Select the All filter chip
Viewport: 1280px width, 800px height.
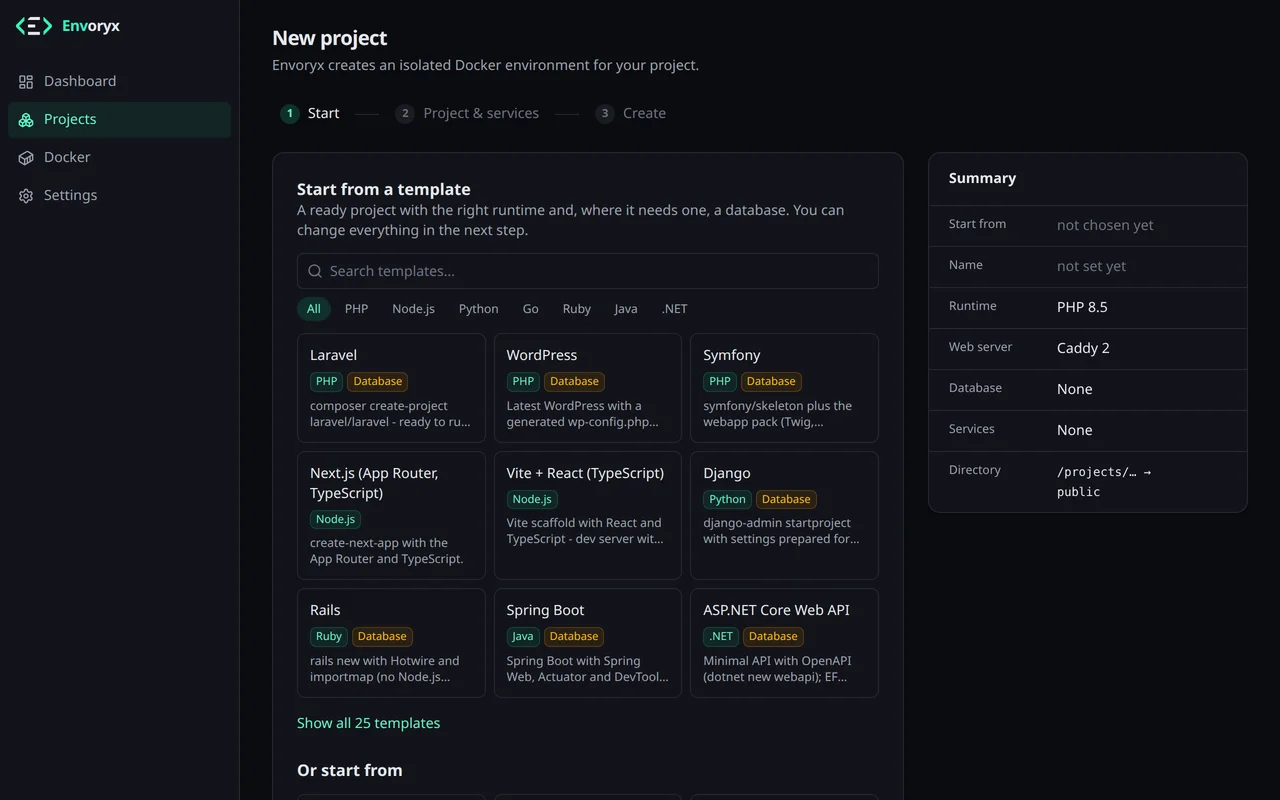tap(314, 309)
